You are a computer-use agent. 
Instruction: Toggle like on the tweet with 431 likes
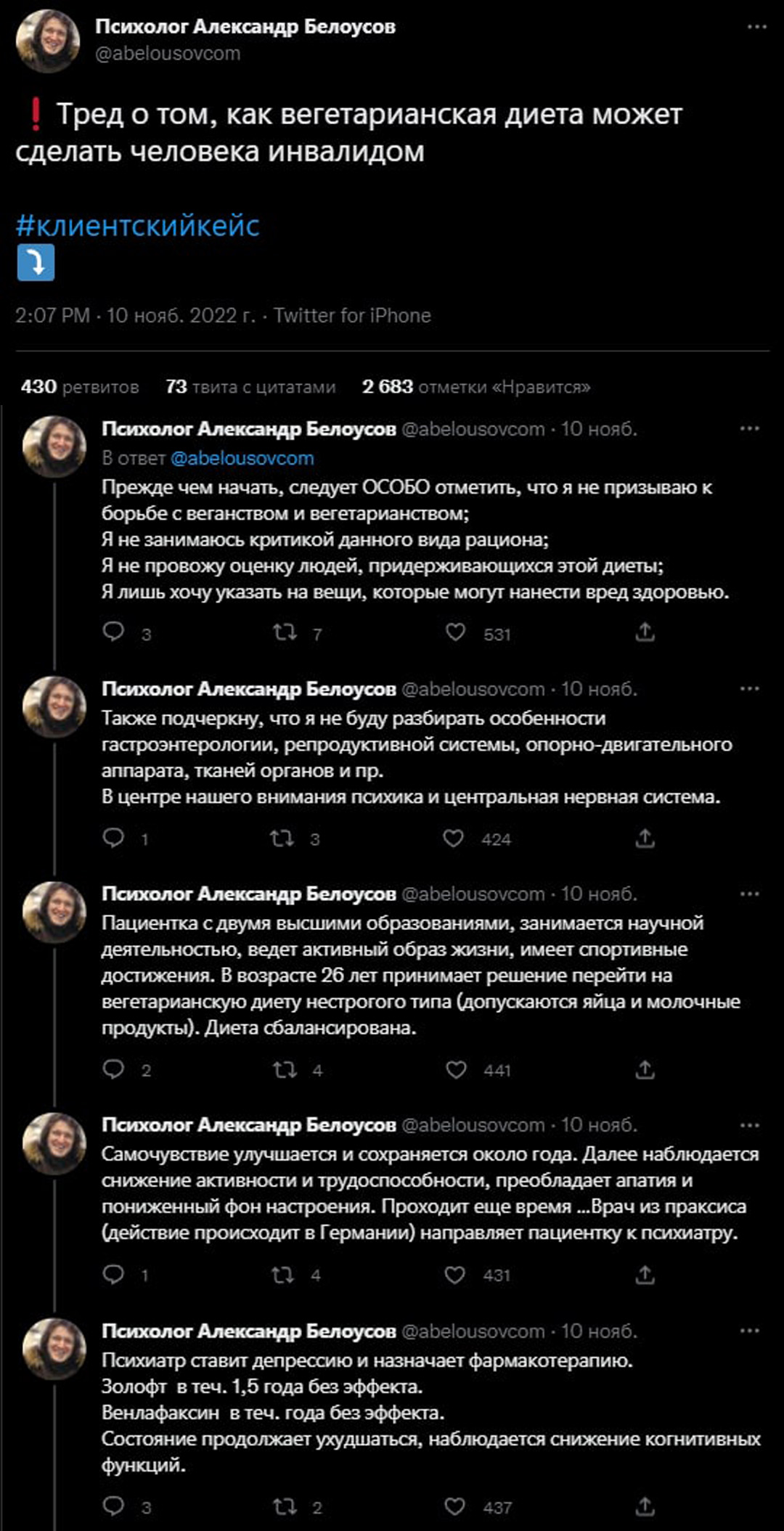[454, 1274]
